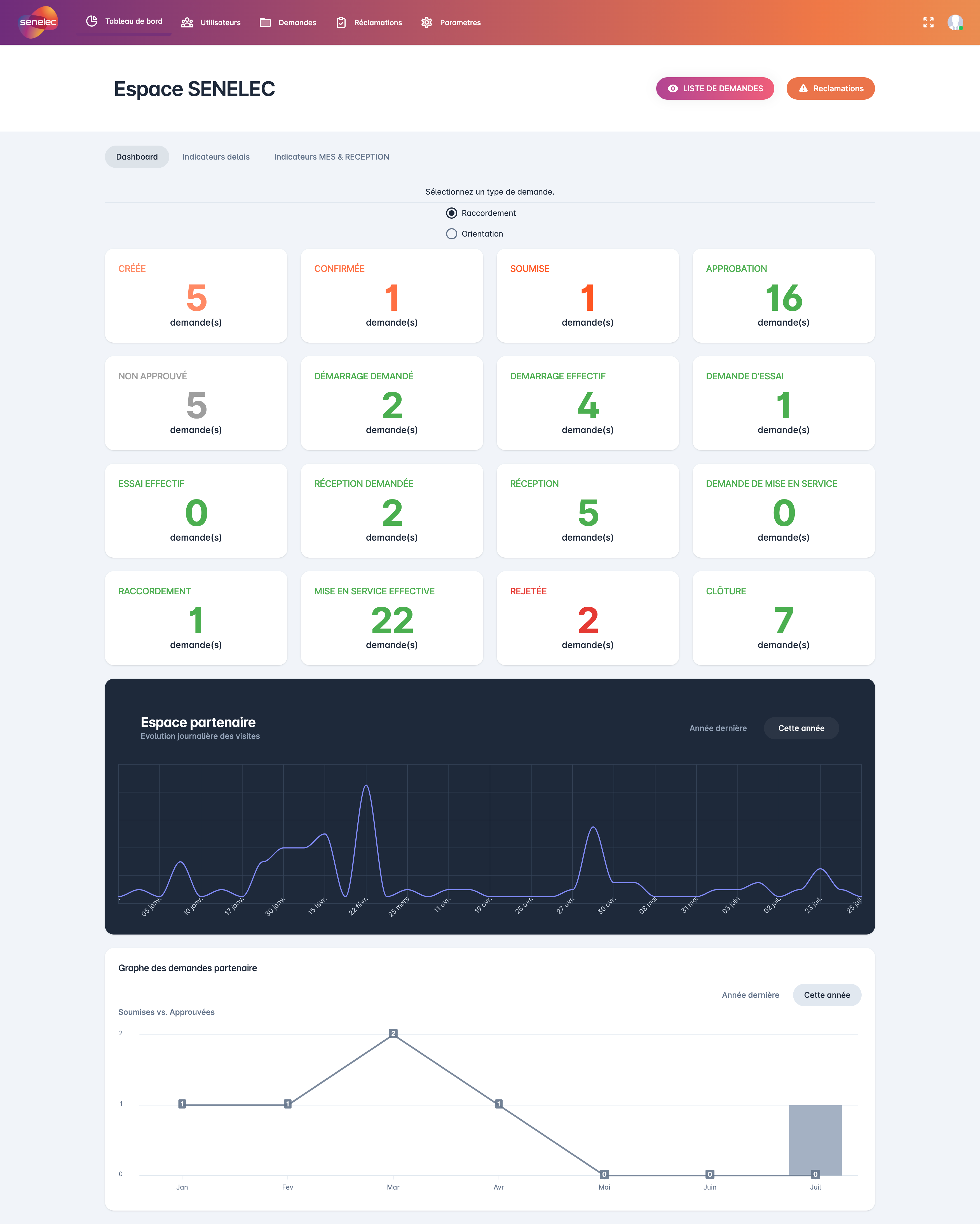The width and height of the screenshot is (980, 1224).
Task: Open Parametres menu item
Action: pyautogui.click(x=451, y=23)
